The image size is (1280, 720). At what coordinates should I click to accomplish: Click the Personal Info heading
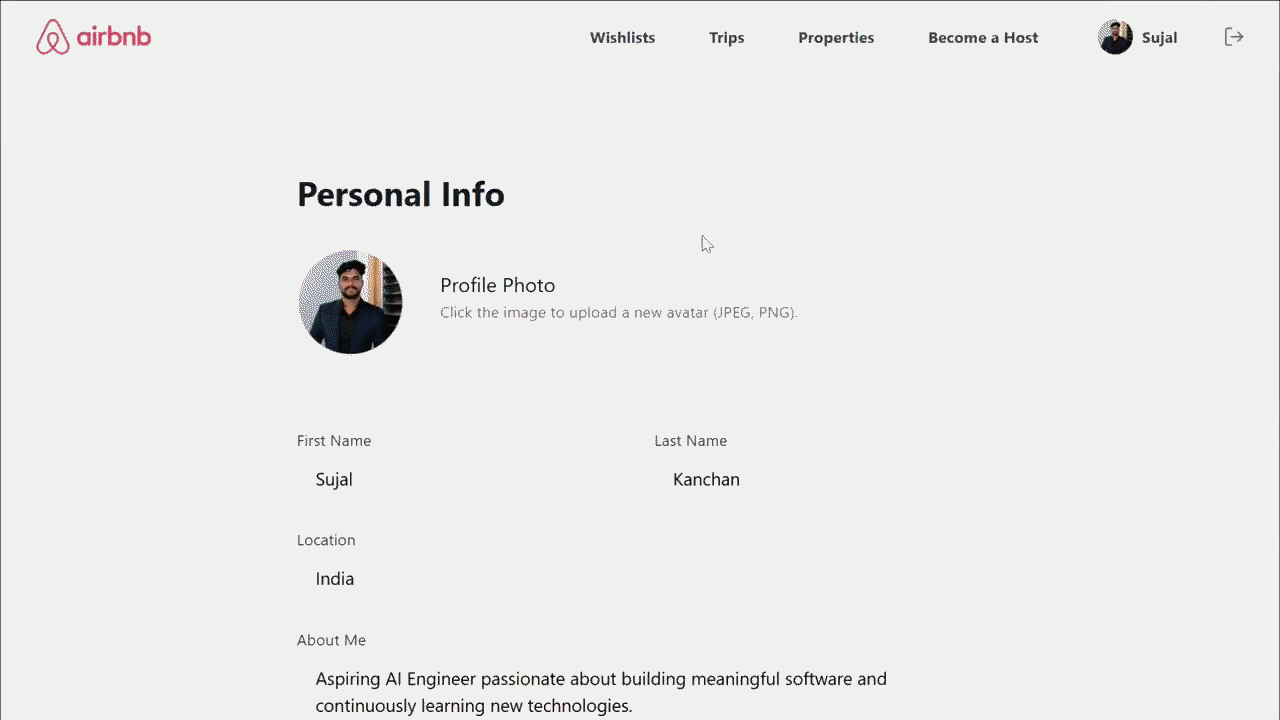pos(401,194)
